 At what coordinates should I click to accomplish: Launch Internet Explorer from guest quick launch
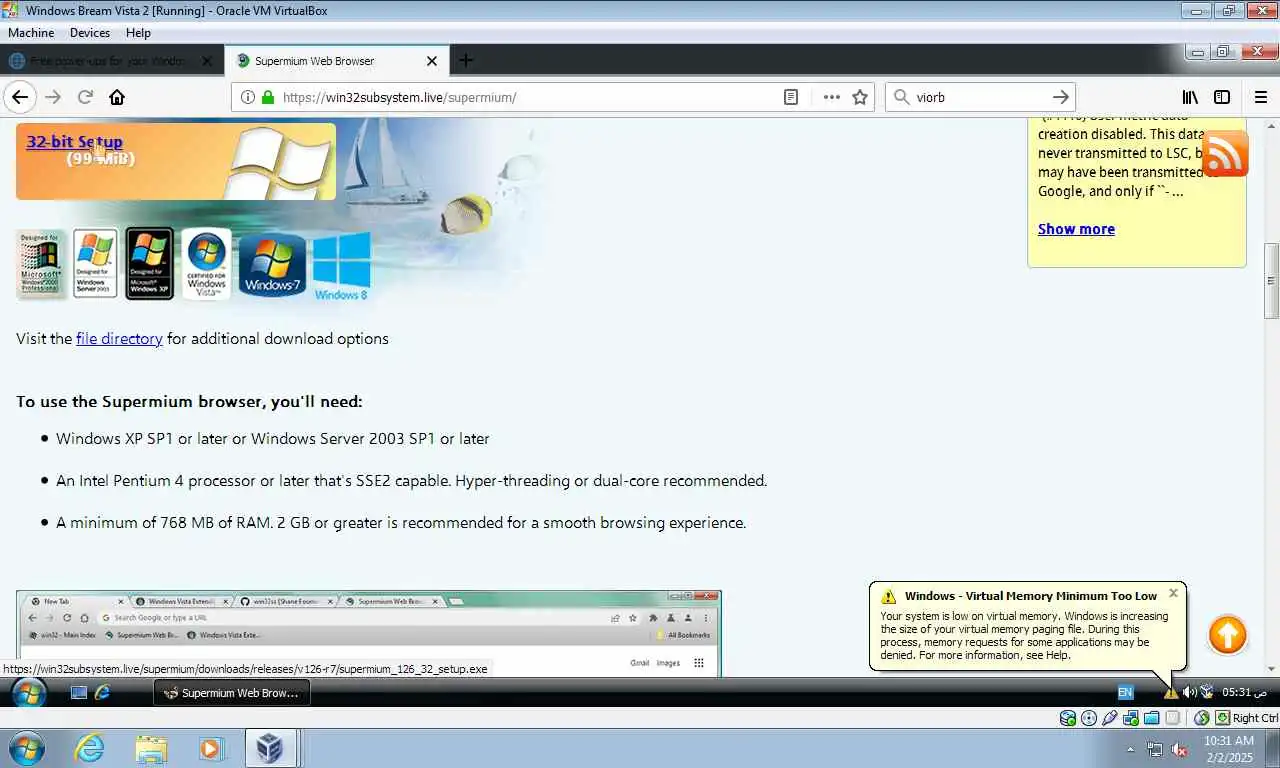coord(102,692)
